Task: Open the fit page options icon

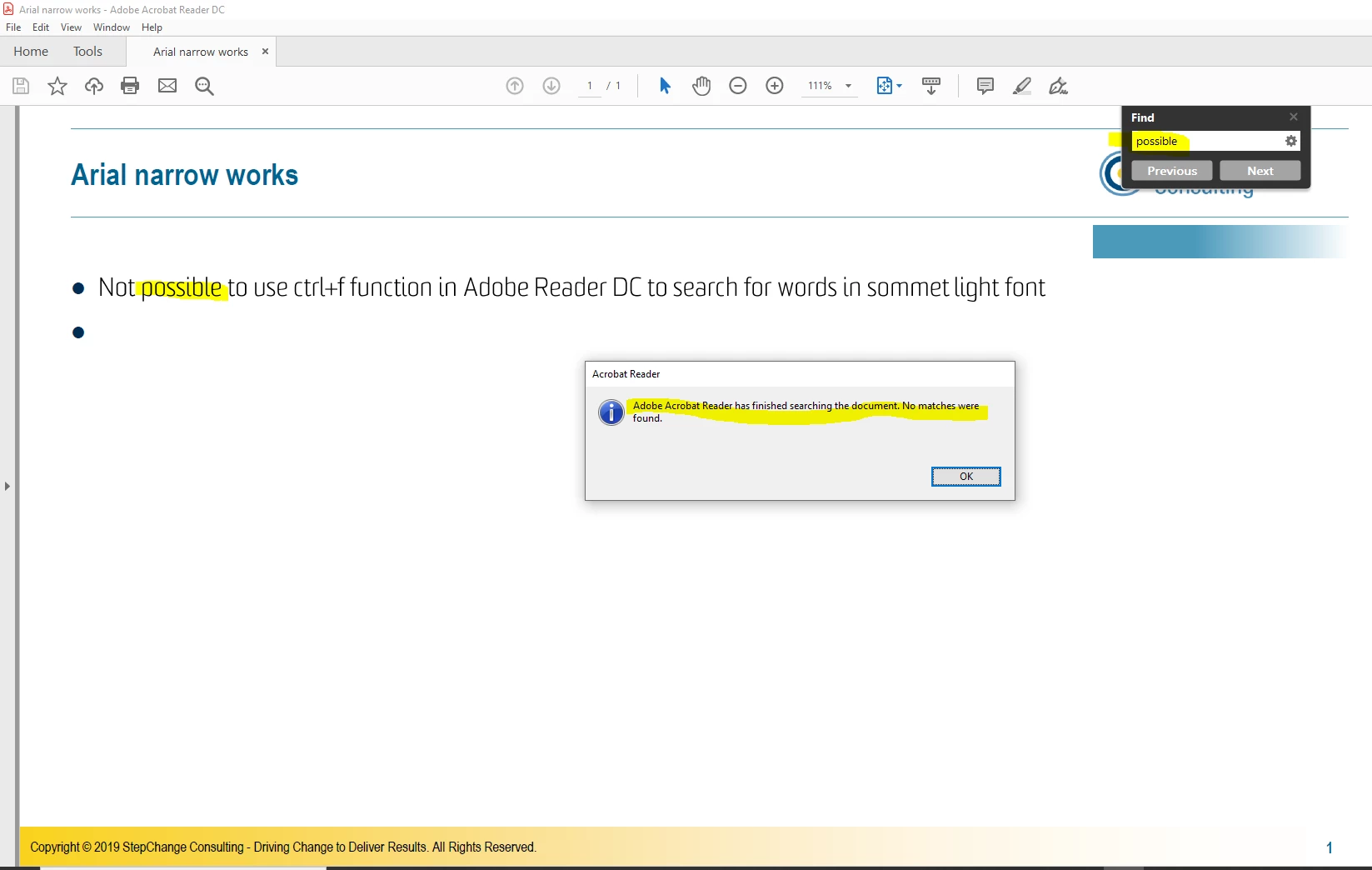Action: 889,86
